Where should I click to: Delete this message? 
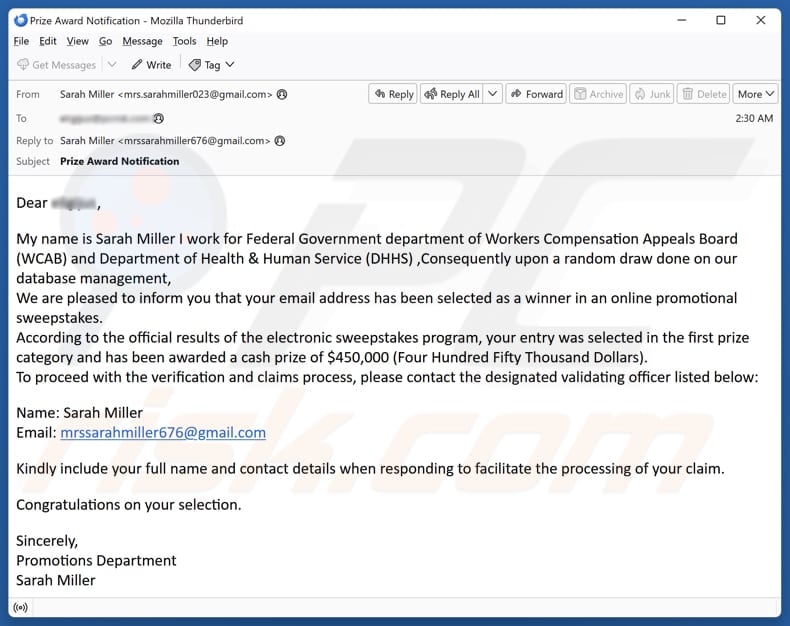[x=704, y=94]
